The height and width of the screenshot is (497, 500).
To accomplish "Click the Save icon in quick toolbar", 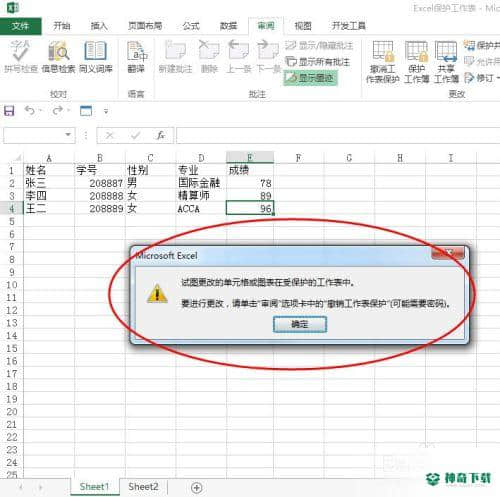I will tap(9, 111).
